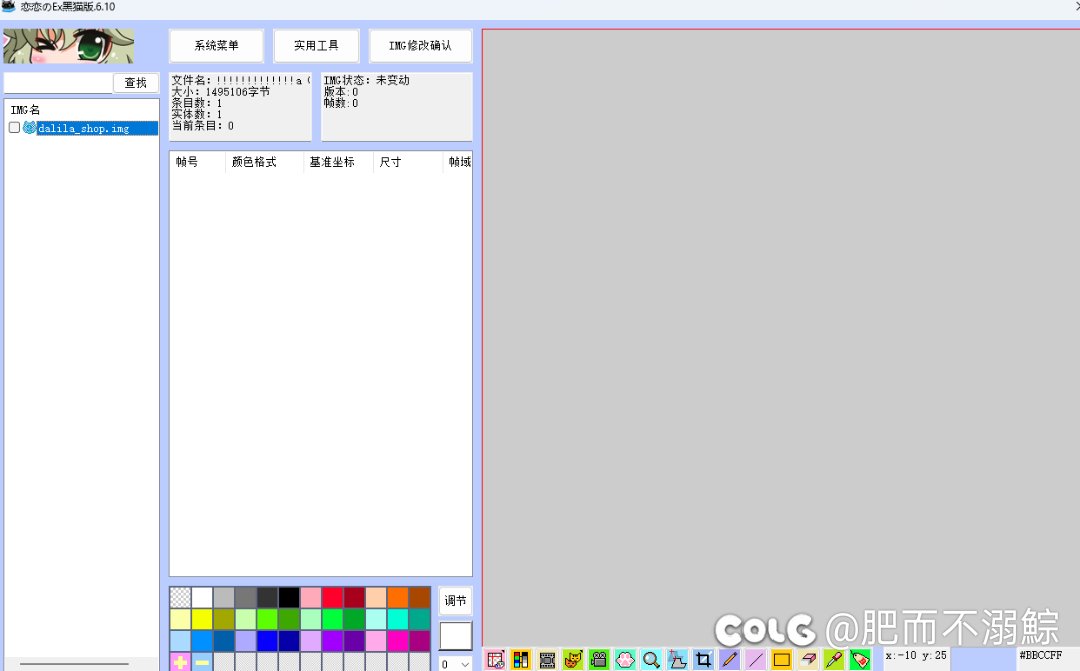Open the 实用工具 menu
The height and width of the screenshot is (671, 1080).
click(x=316, y=46)
